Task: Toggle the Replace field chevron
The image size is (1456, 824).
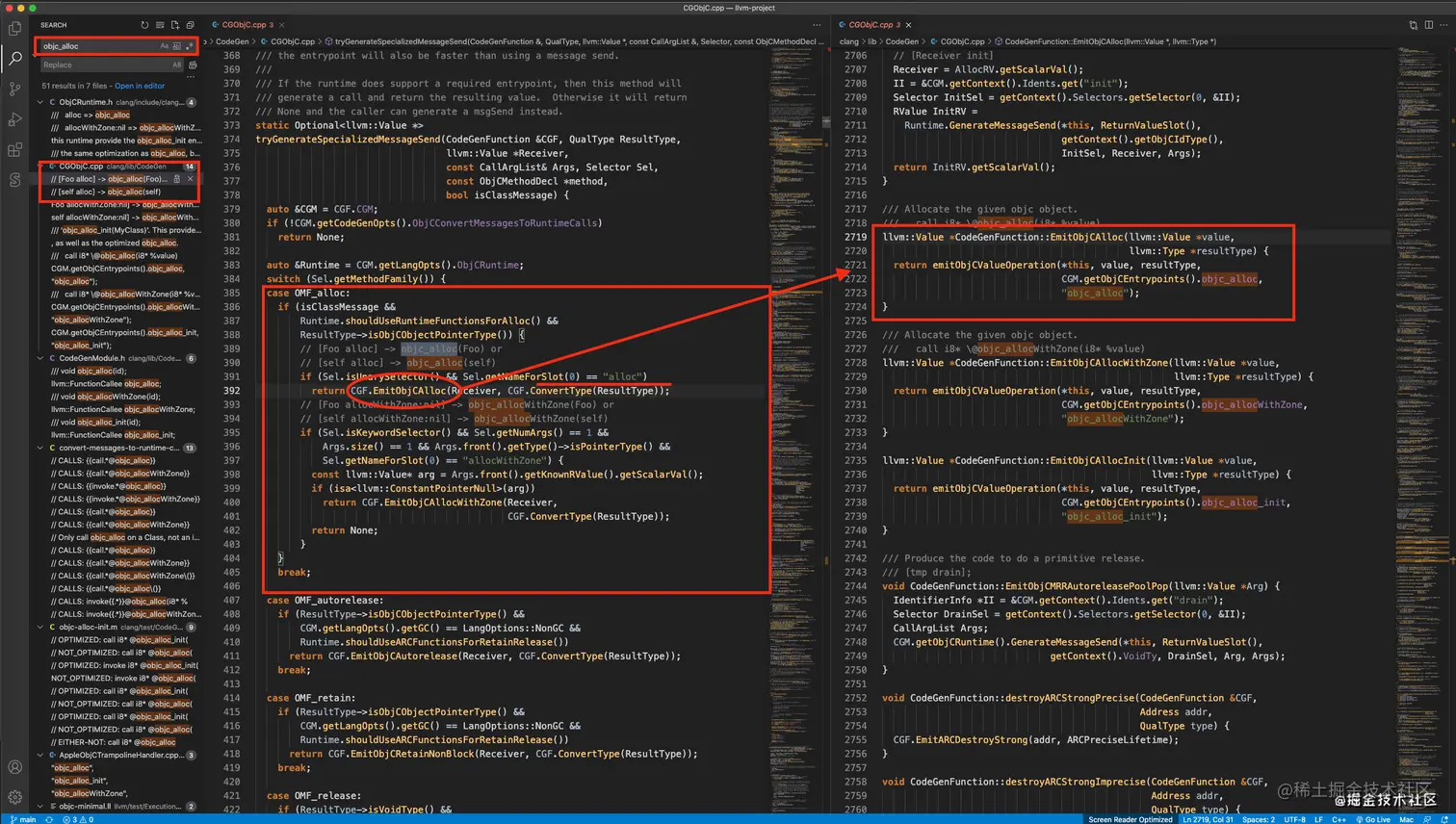Action: coord(34,55)
